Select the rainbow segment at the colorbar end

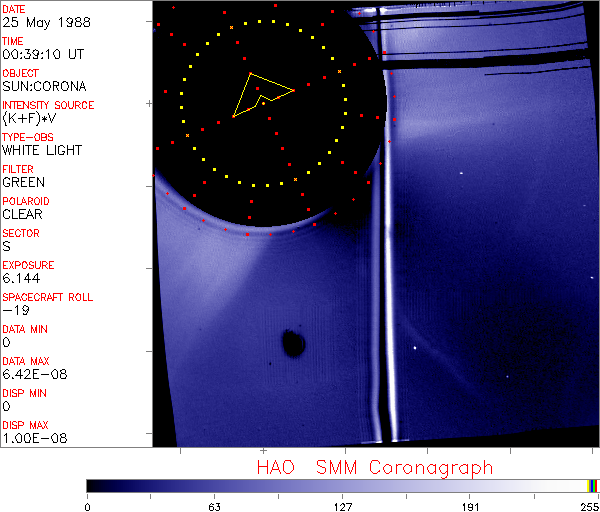pyautogui.click(x=593, y=485)
